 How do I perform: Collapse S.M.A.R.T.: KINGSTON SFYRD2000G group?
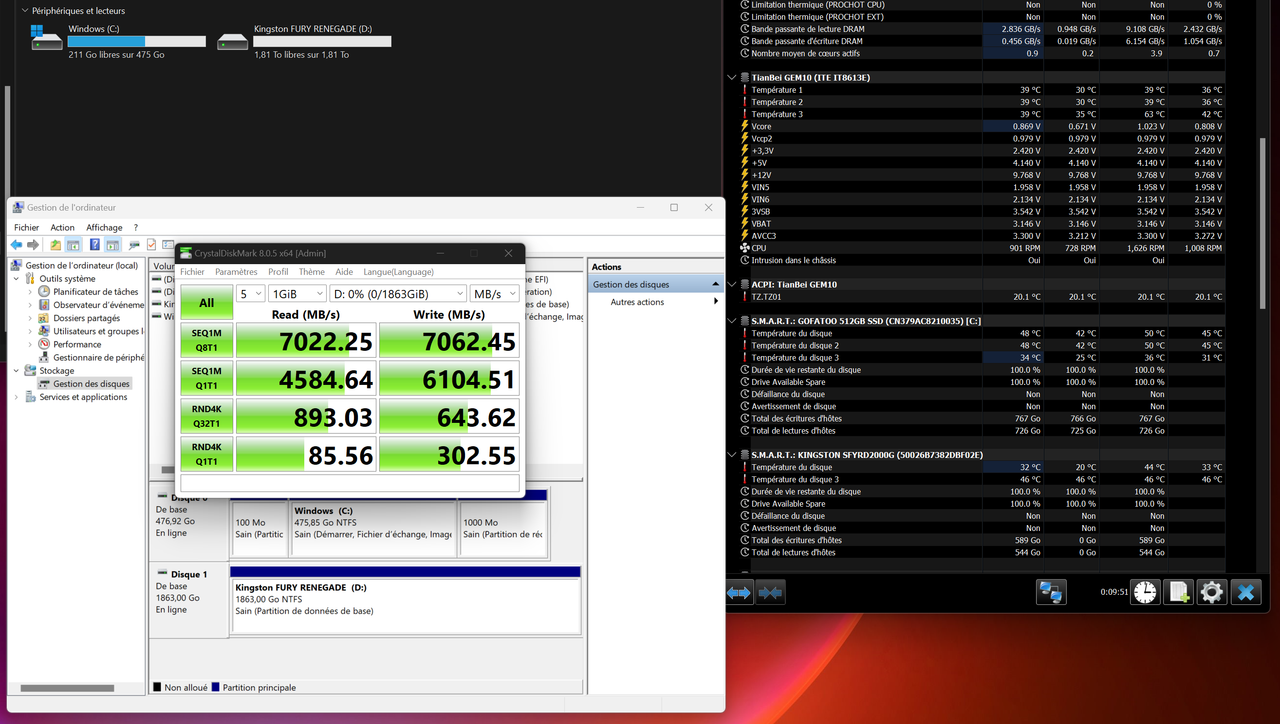coord(732,454)
